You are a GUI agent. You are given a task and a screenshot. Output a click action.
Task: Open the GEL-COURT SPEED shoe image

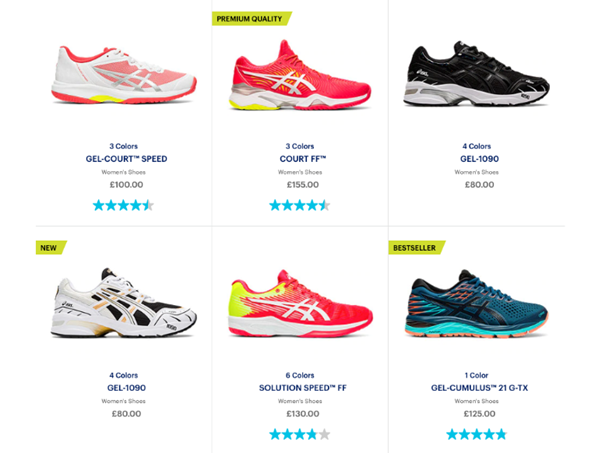124,75
